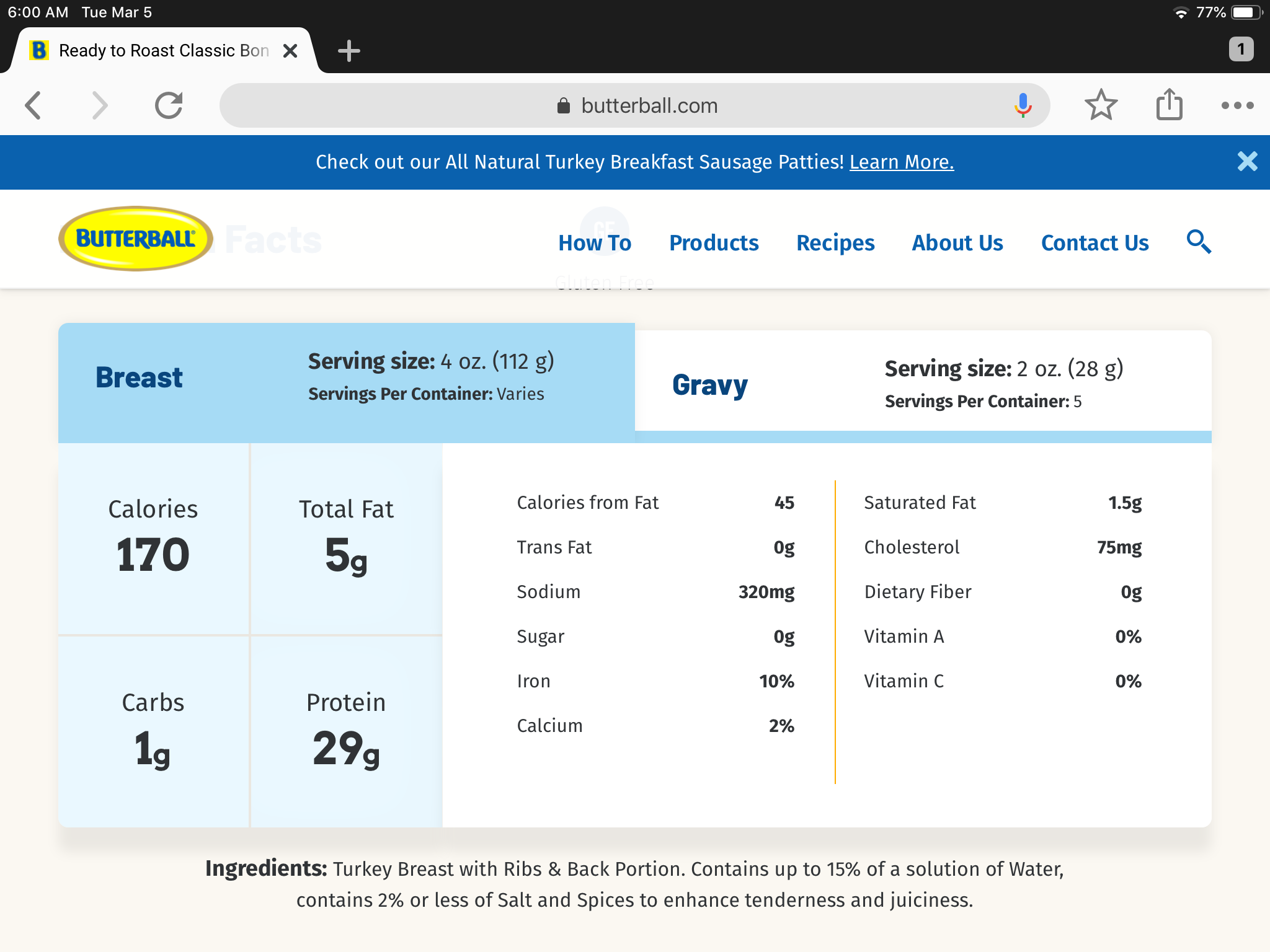Click the lock icon in address bar
This screenshot has height=952, width=1270.
point(563,106)
